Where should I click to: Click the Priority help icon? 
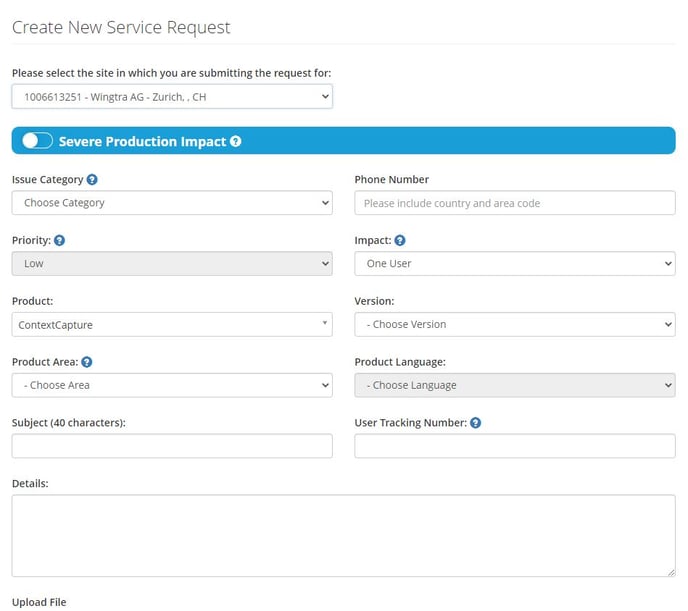click(x=59, y=241)
